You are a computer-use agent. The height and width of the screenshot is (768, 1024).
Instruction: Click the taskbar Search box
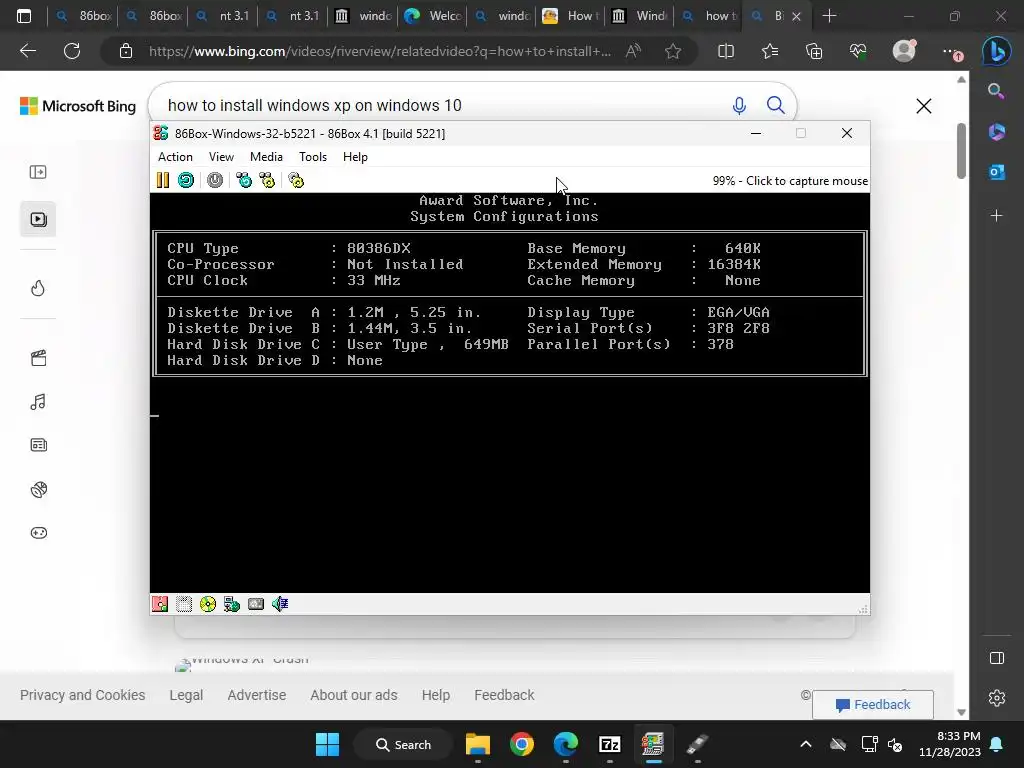(x=403, y=744)
